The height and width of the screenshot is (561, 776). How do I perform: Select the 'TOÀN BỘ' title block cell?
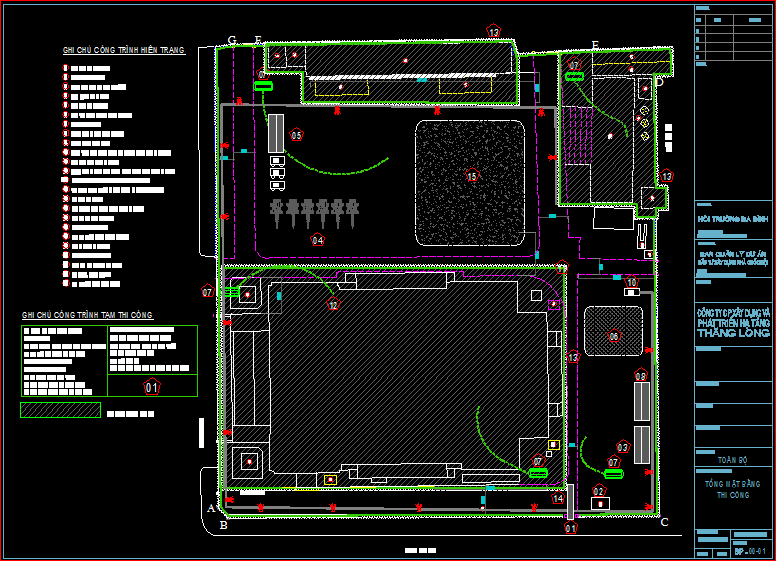point(733,460)
